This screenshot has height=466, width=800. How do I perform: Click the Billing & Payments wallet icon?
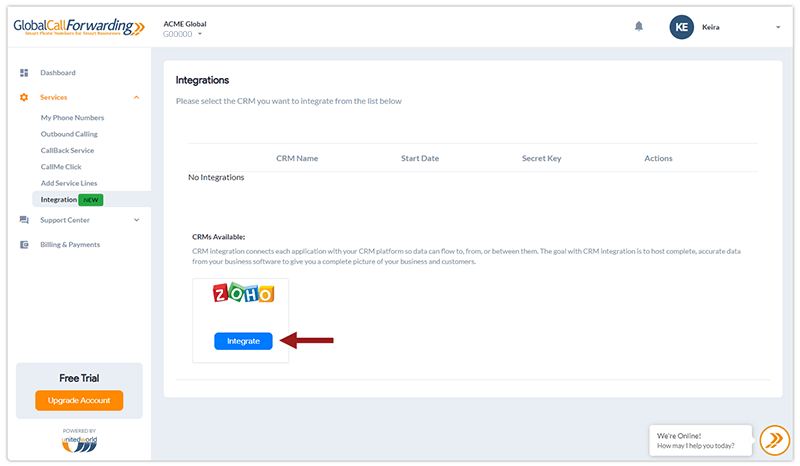tap(24, 244)
